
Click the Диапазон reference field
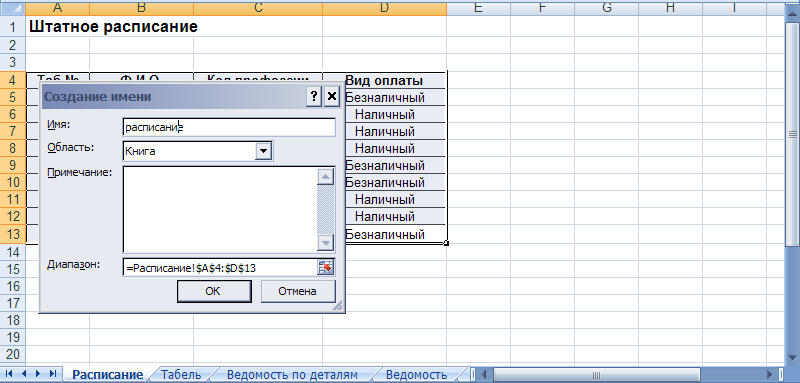tap(219, 267)
